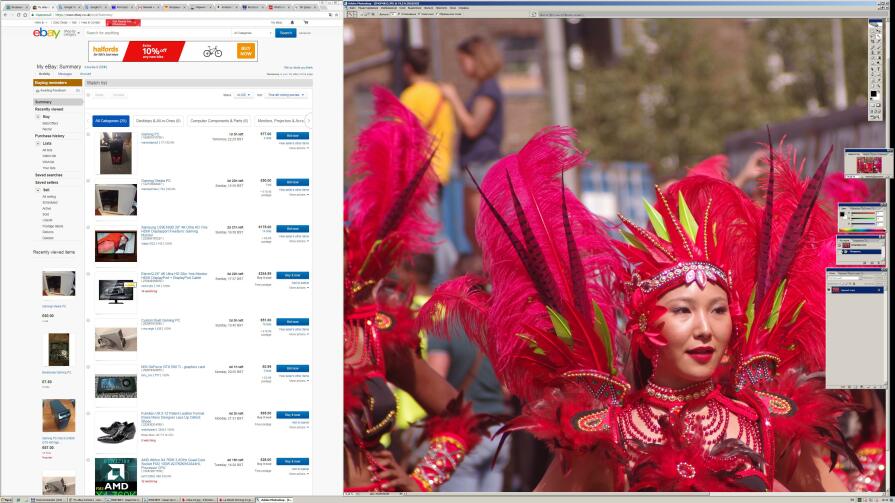This screenshot has width=895, height=503.
Task: Select the Zoom tool in Photoshop toolbox
Action: click(x=878, y=85)
